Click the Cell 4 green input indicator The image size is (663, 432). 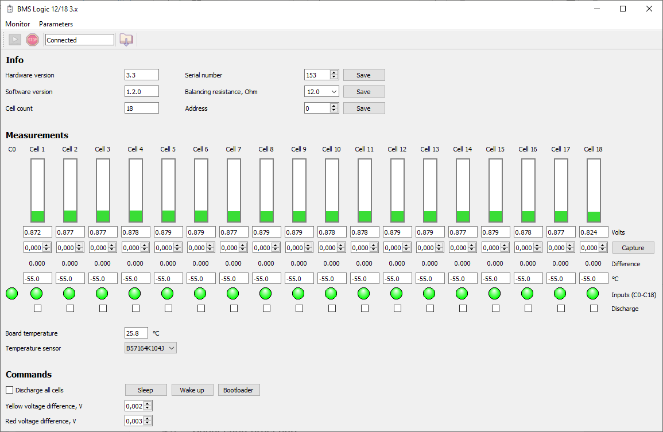pyautogui.click(x=135, y=293)
